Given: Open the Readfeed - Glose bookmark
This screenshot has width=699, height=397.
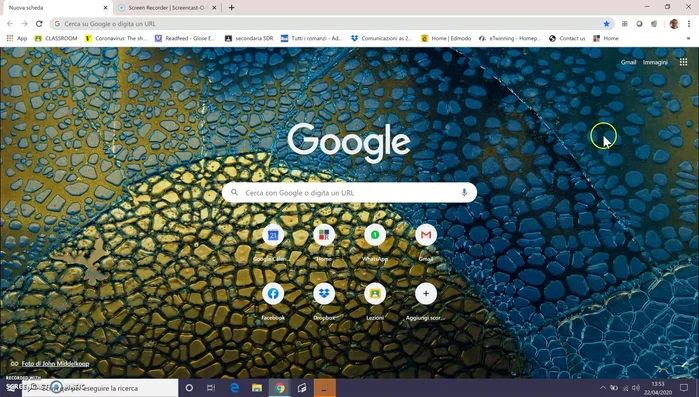Looking at the screenshot, I should click(x=185, y=38).
